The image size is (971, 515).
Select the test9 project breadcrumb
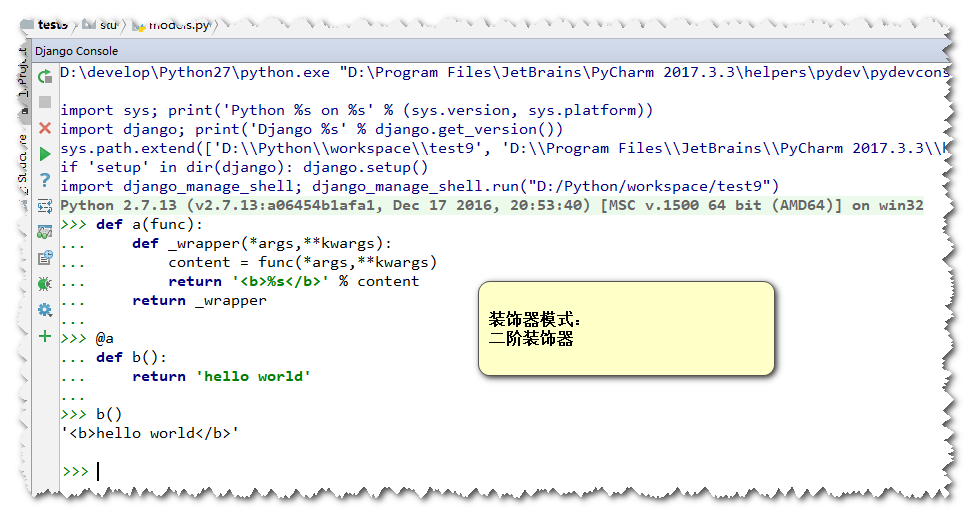(x=46, y=25)
